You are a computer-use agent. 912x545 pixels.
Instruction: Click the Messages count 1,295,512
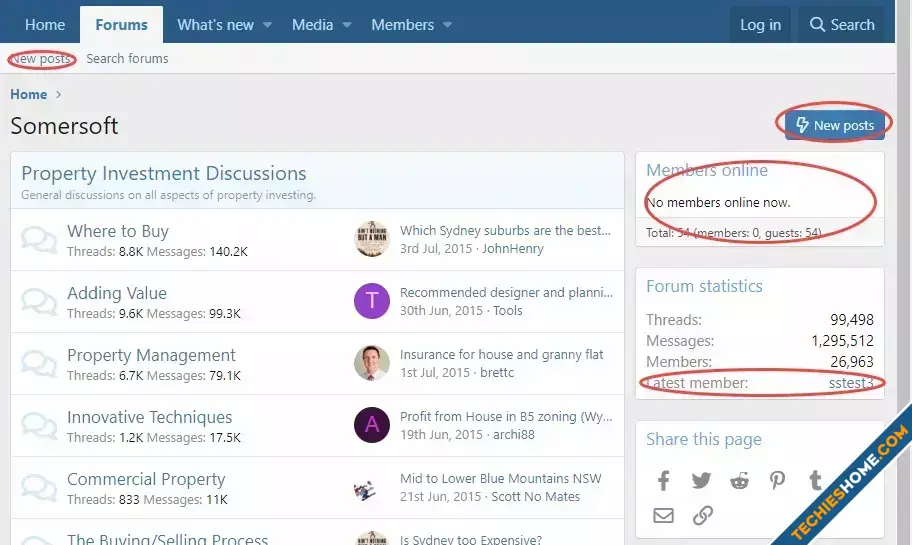(842, 341)
